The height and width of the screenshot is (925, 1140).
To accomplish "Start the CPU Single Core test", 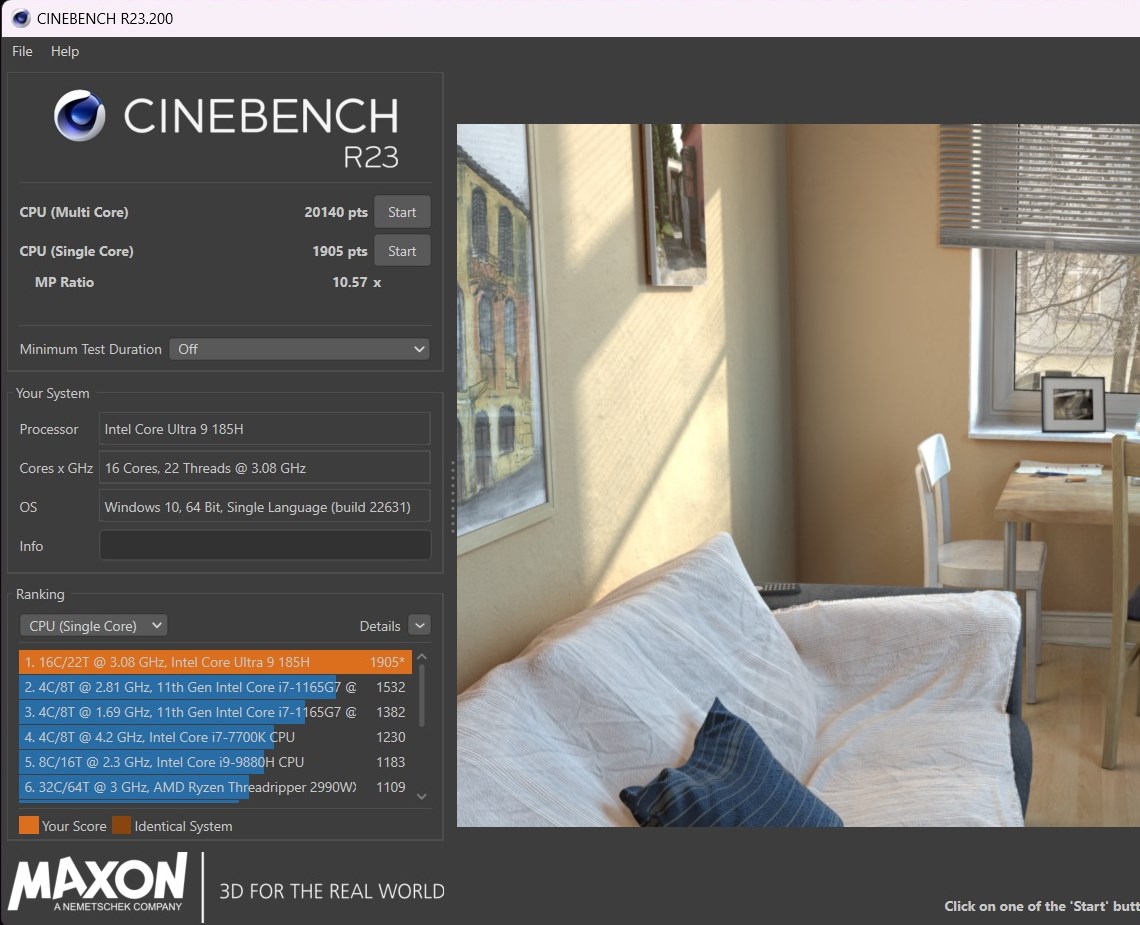I will 402,251.
